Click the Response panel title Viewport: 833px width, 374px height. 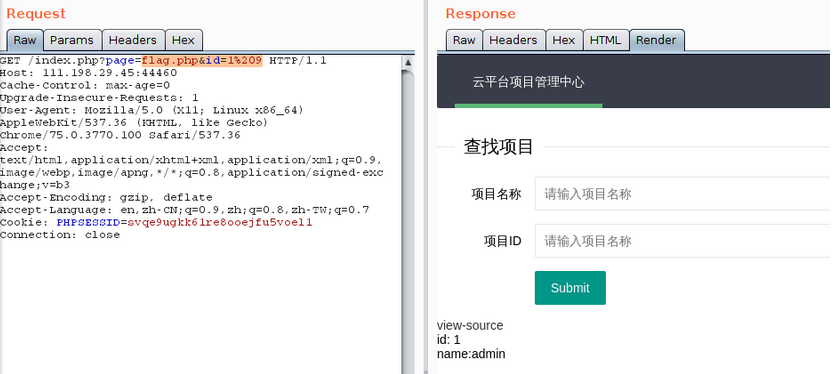tap(481, 14)
